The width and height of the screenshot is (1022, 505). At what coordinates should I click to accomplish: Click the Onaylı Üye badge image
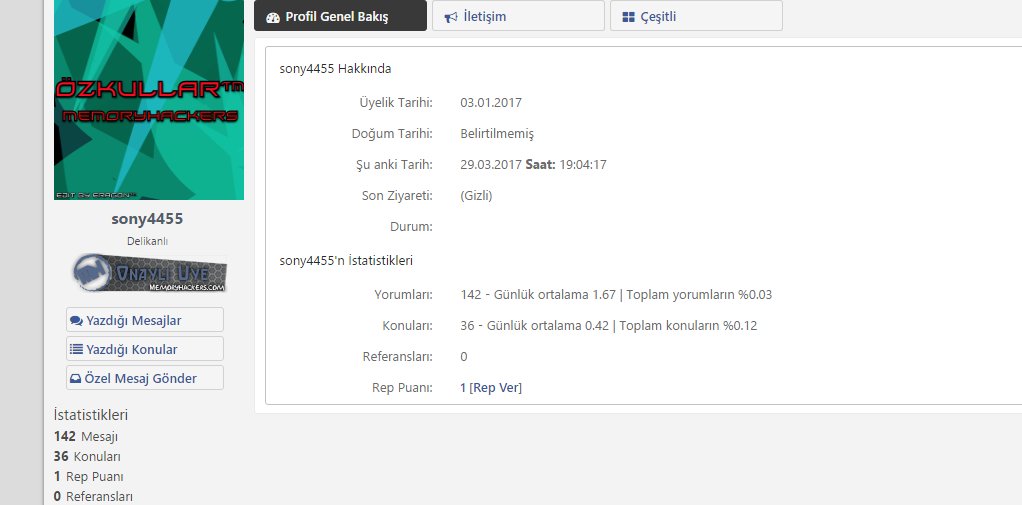pos(149,273)
